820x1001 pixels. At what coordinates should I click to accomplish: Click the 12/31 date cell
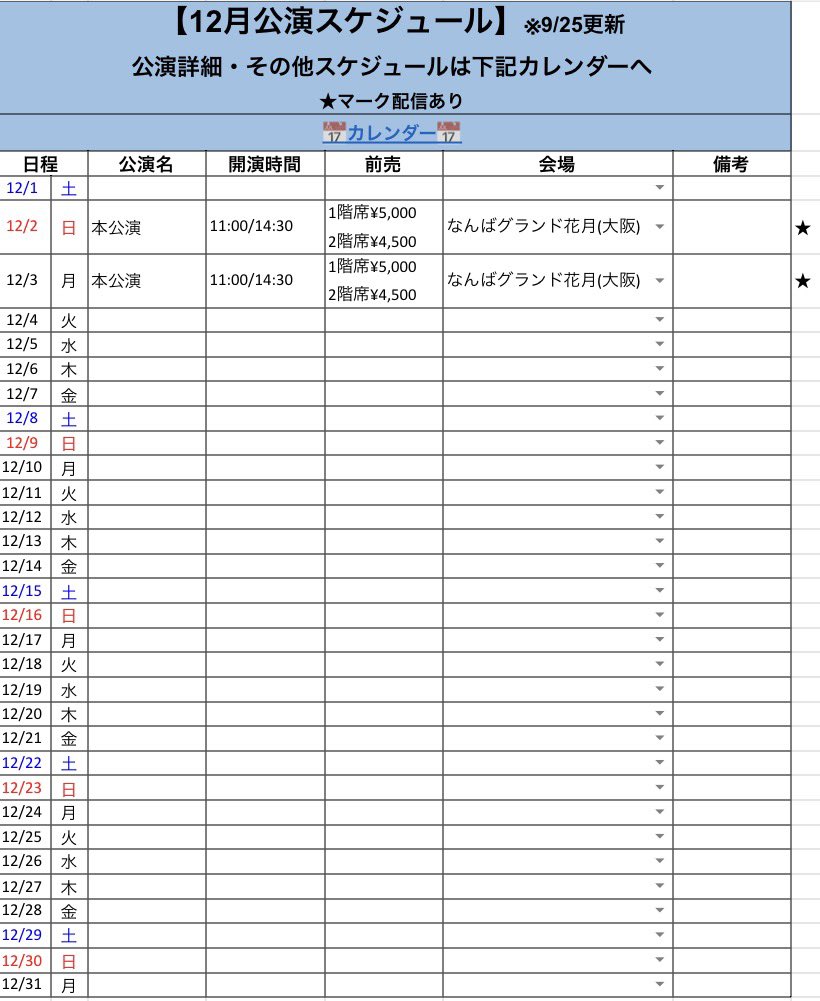point(24,984)
